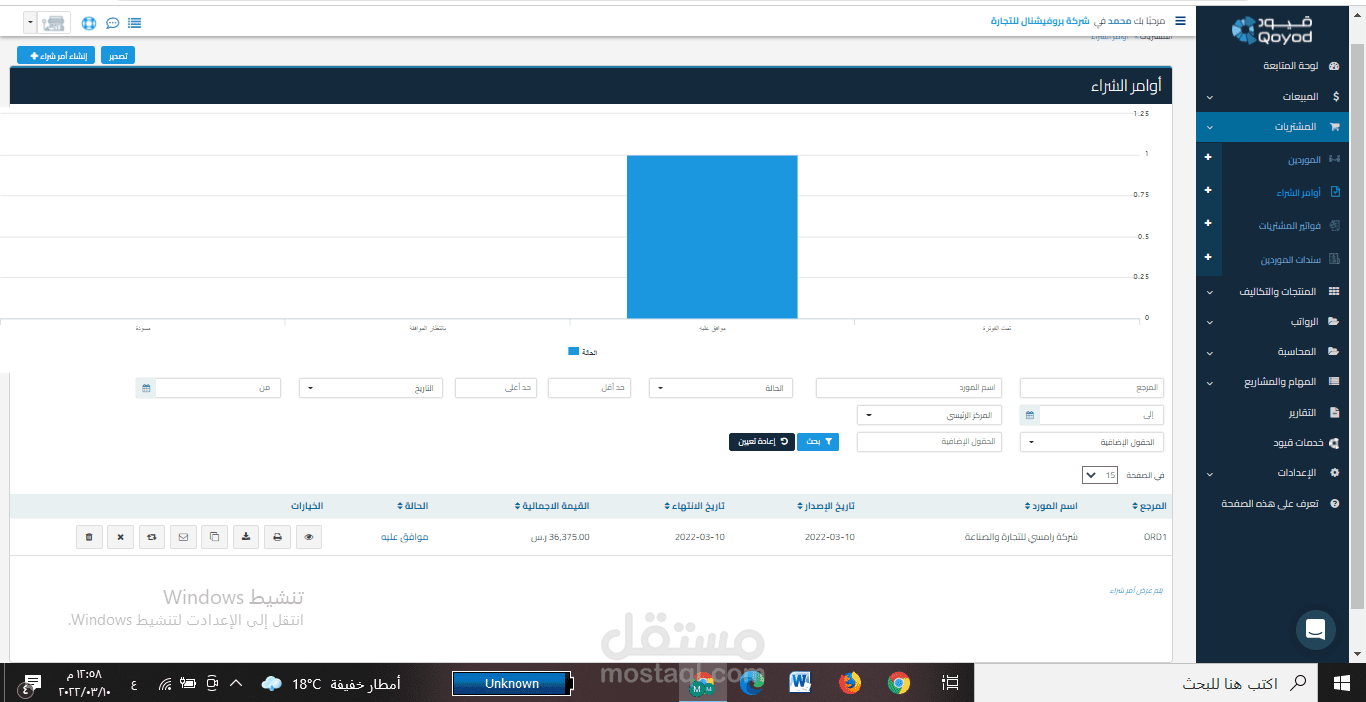Convert ORD1 using the retweet arrows icon
This screenshot has height=702, width=1366.
point(152,537)
